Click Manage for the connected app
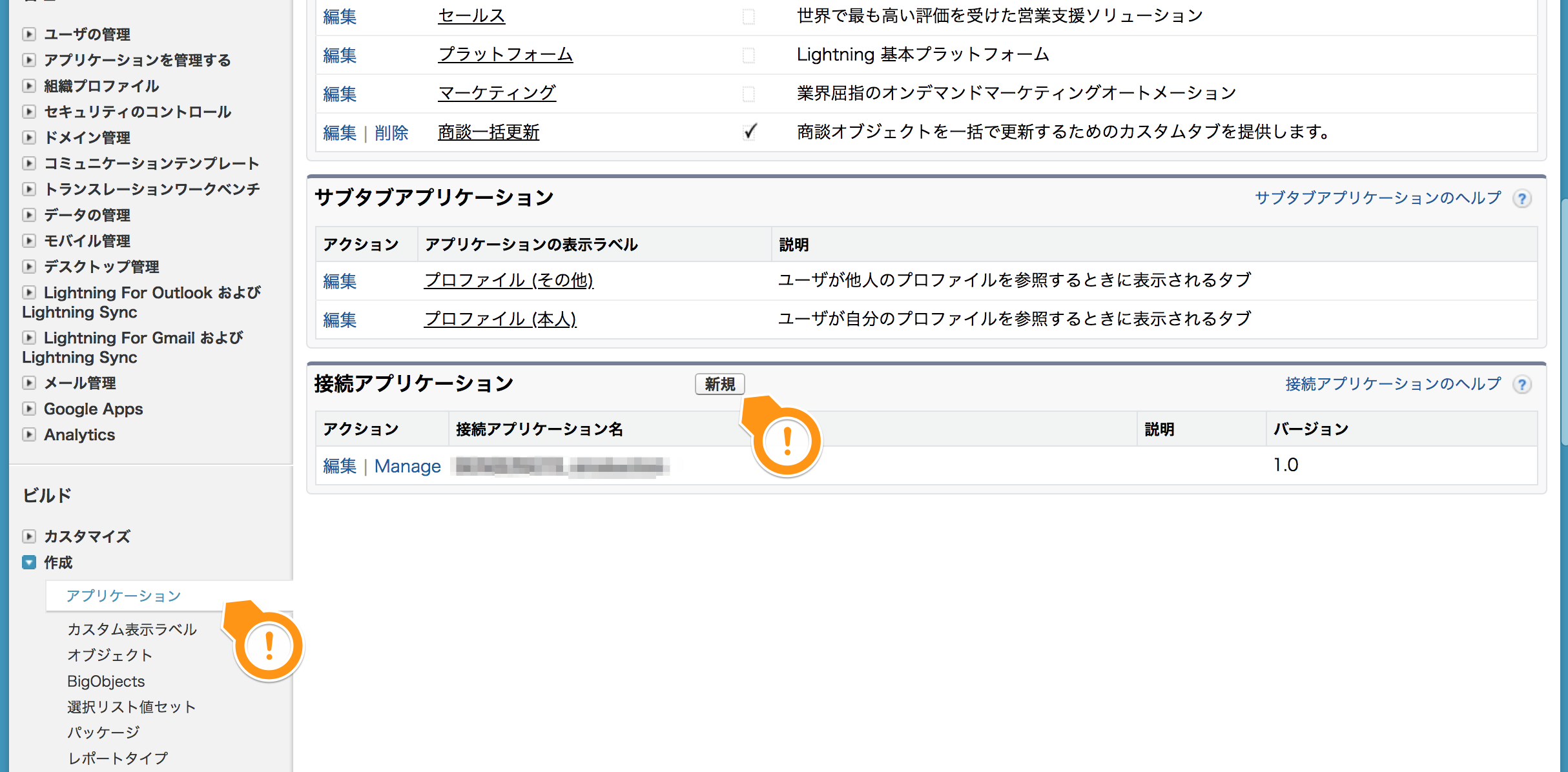 (x=407, y=465)
